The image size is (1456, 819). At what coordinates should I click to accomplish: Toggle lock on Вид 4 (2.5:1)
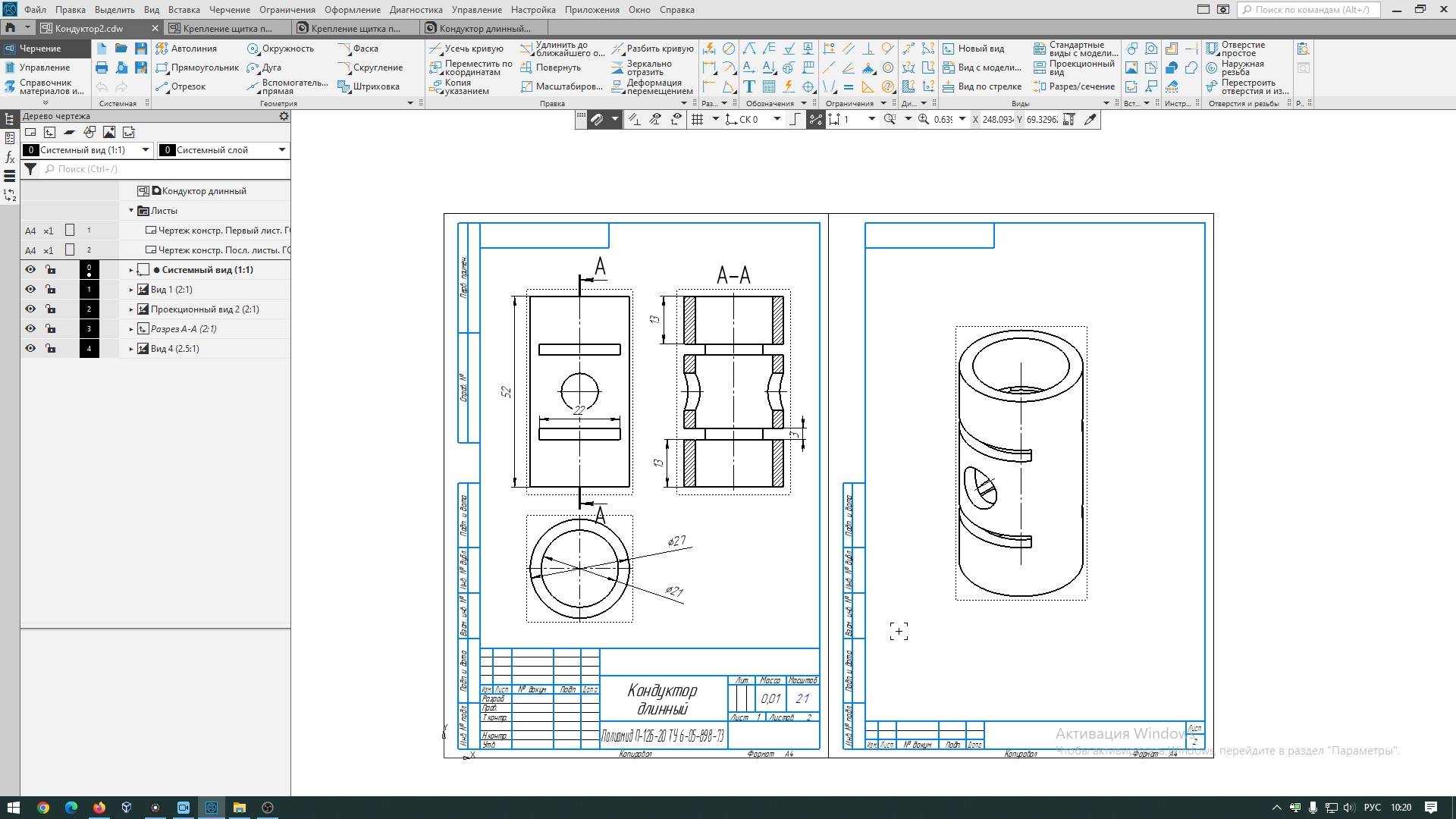pyautogui.click(x=50, y=349)
